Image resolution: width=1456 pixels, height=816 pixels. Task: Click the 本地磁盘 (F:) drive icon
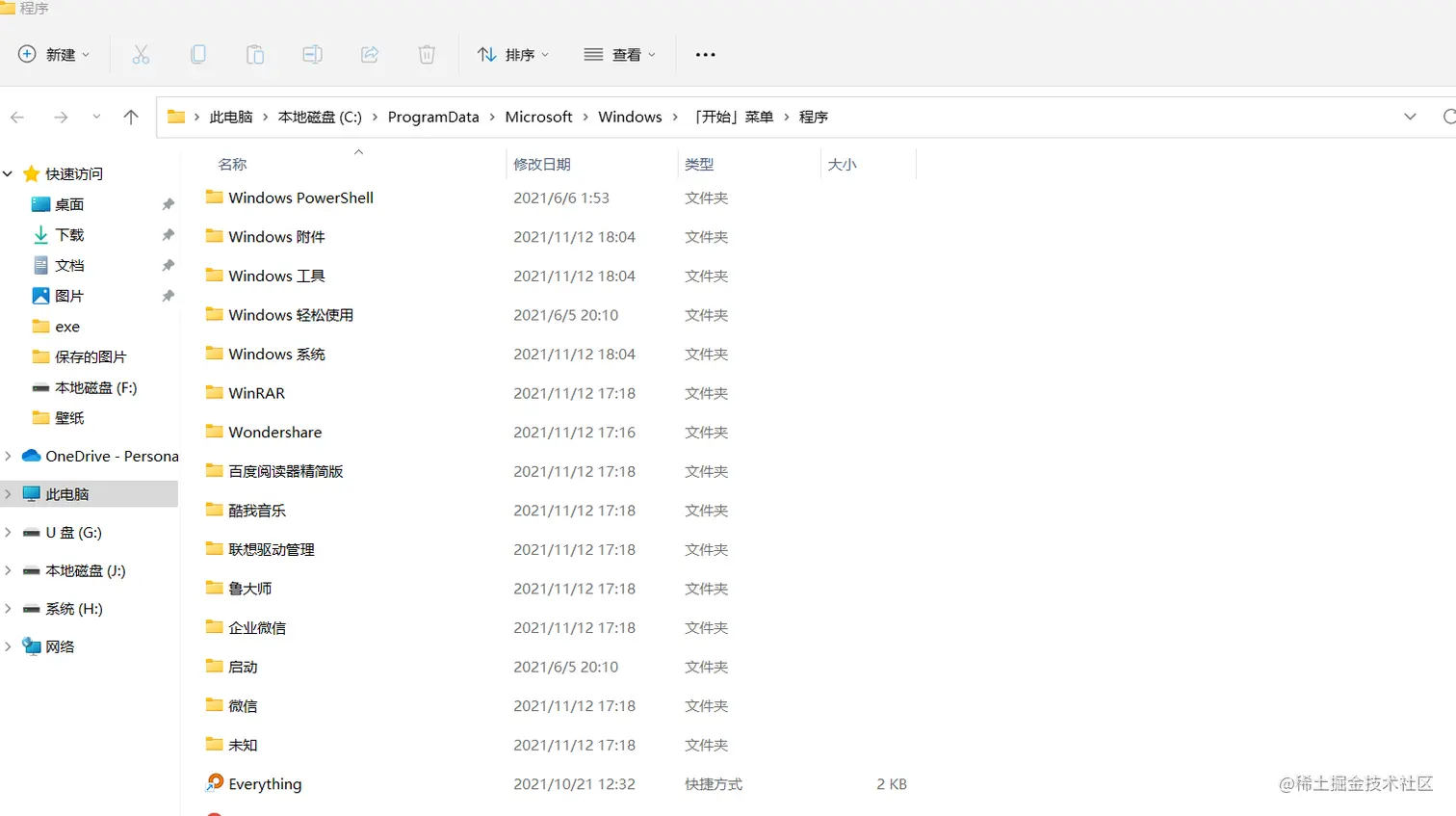(x=40, y=387)
